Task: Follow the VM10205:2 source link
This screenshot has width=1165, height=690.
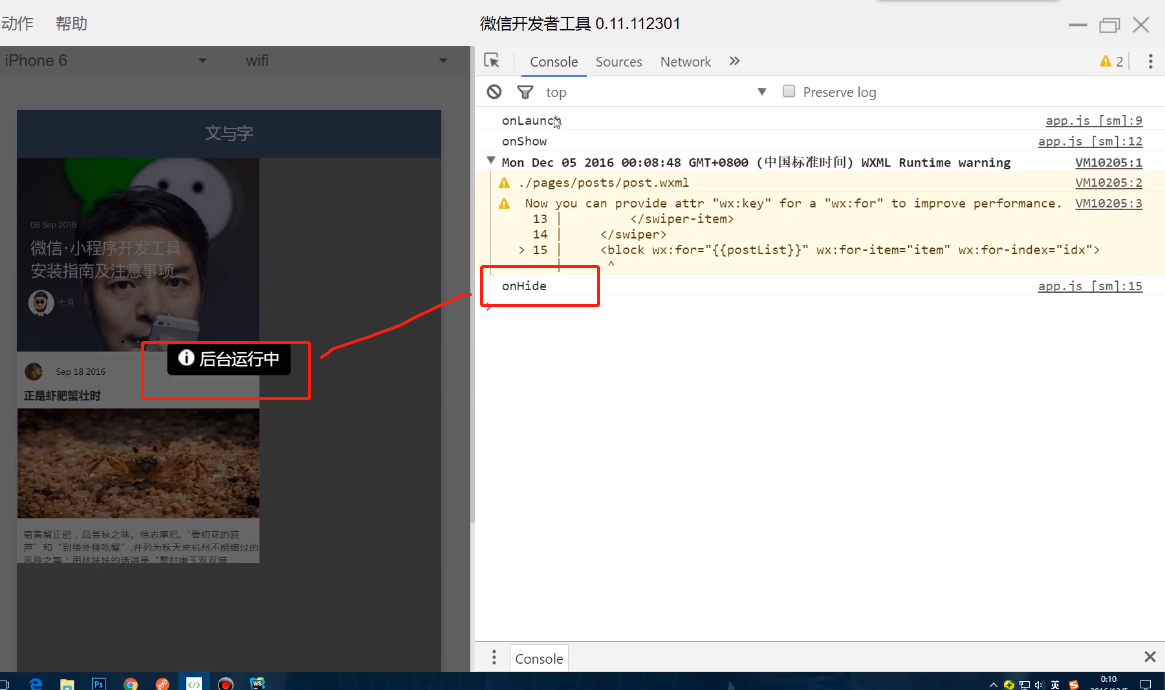Action: [x=1109, y=183]
